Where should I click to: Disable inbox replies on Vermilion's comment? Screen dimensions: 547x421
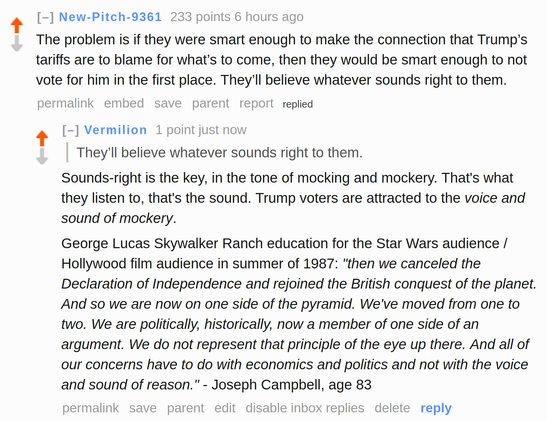(305, 408)
